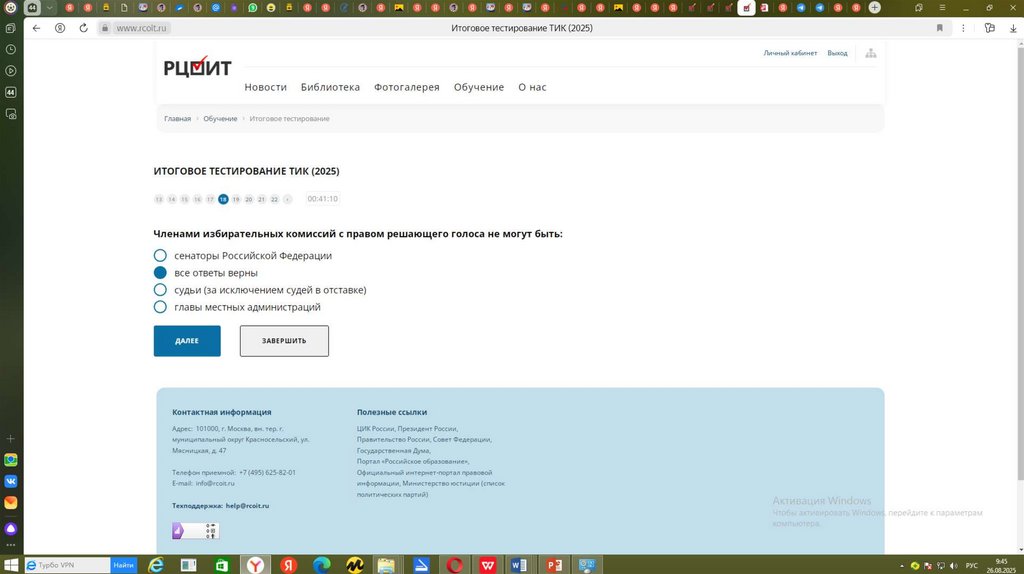
Task: Open File Explorer from the taskbar
Action: [387, 565]
